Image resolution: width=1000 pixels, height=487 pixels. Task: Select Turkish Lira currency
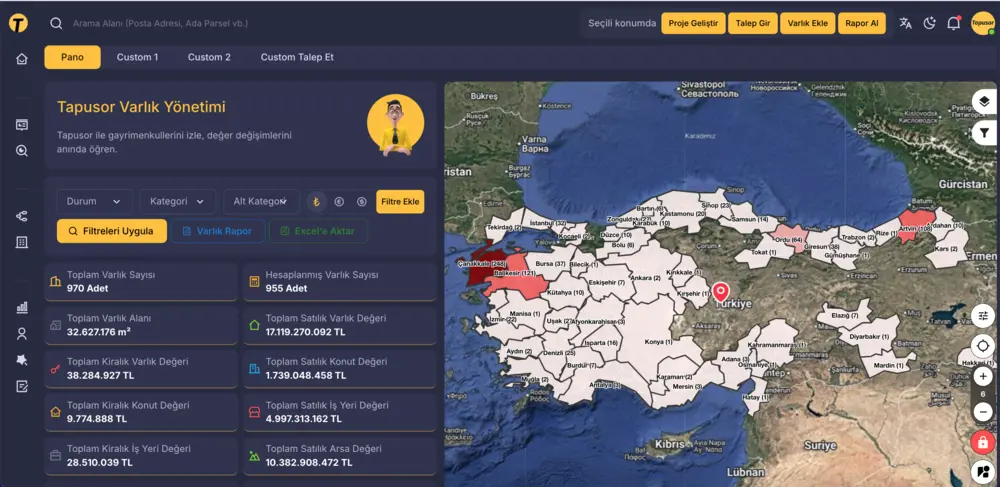316,201
